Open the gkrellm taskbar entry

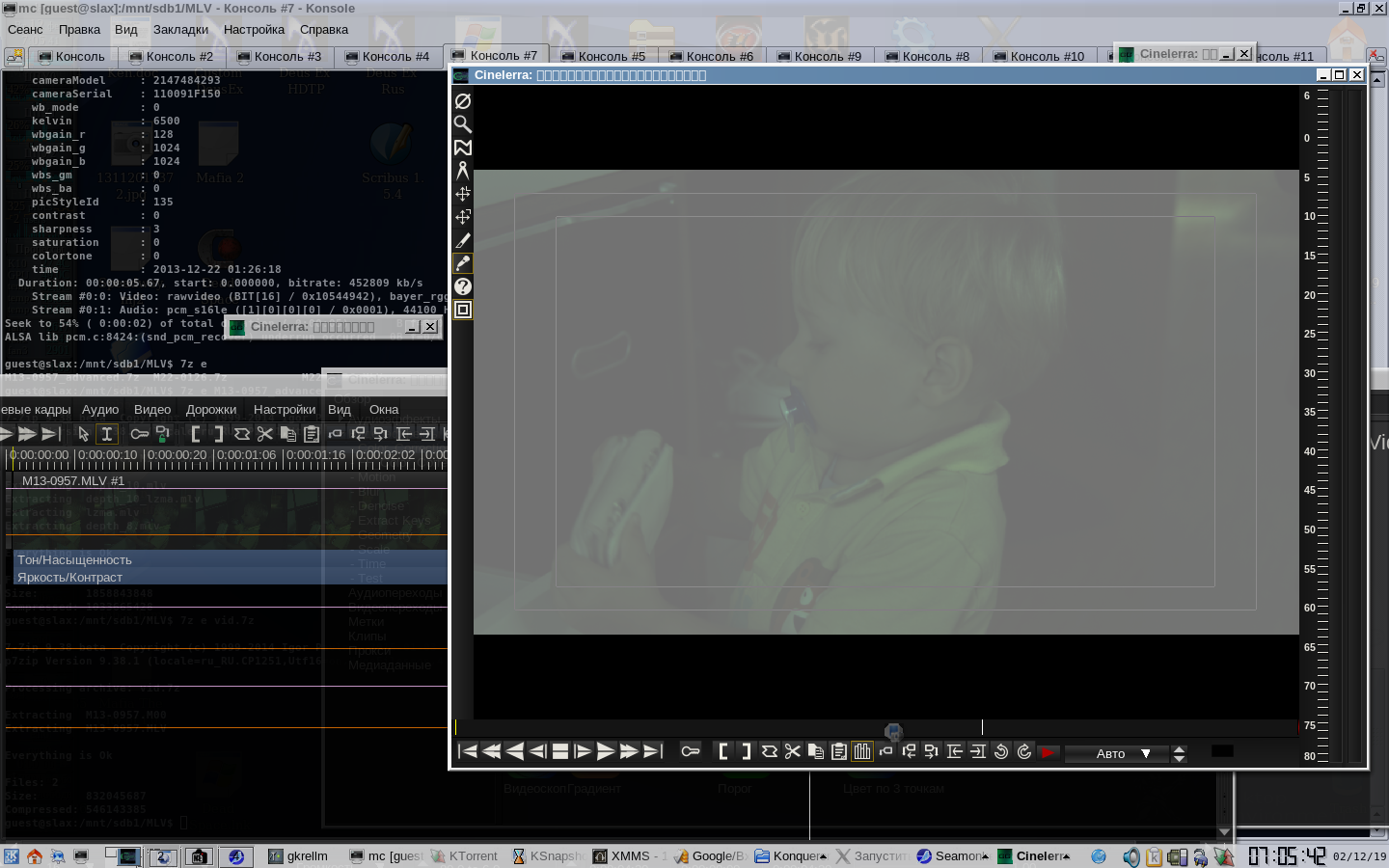point(298,855)
